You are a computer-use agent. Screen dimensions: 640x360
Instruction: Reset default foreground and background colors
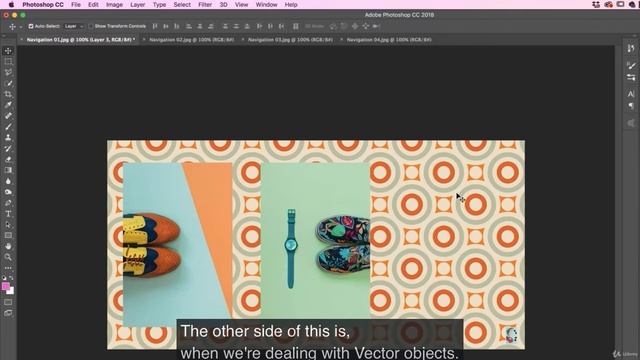tap(4, 278)
